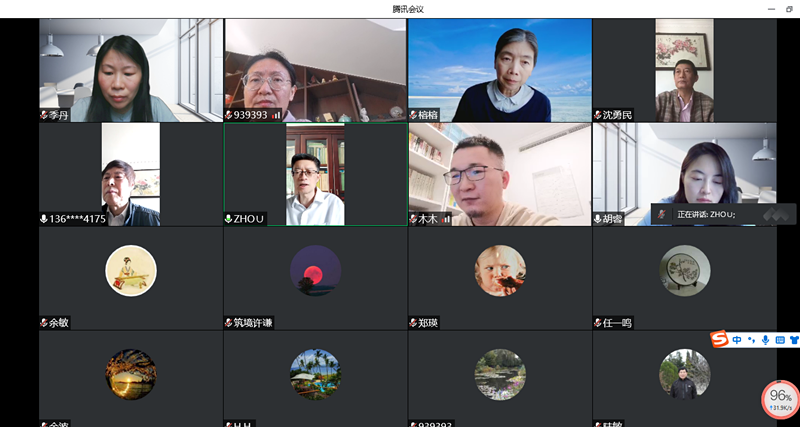Select 沈勇民's video feed

pyautogui.click(x=685, y=70)
